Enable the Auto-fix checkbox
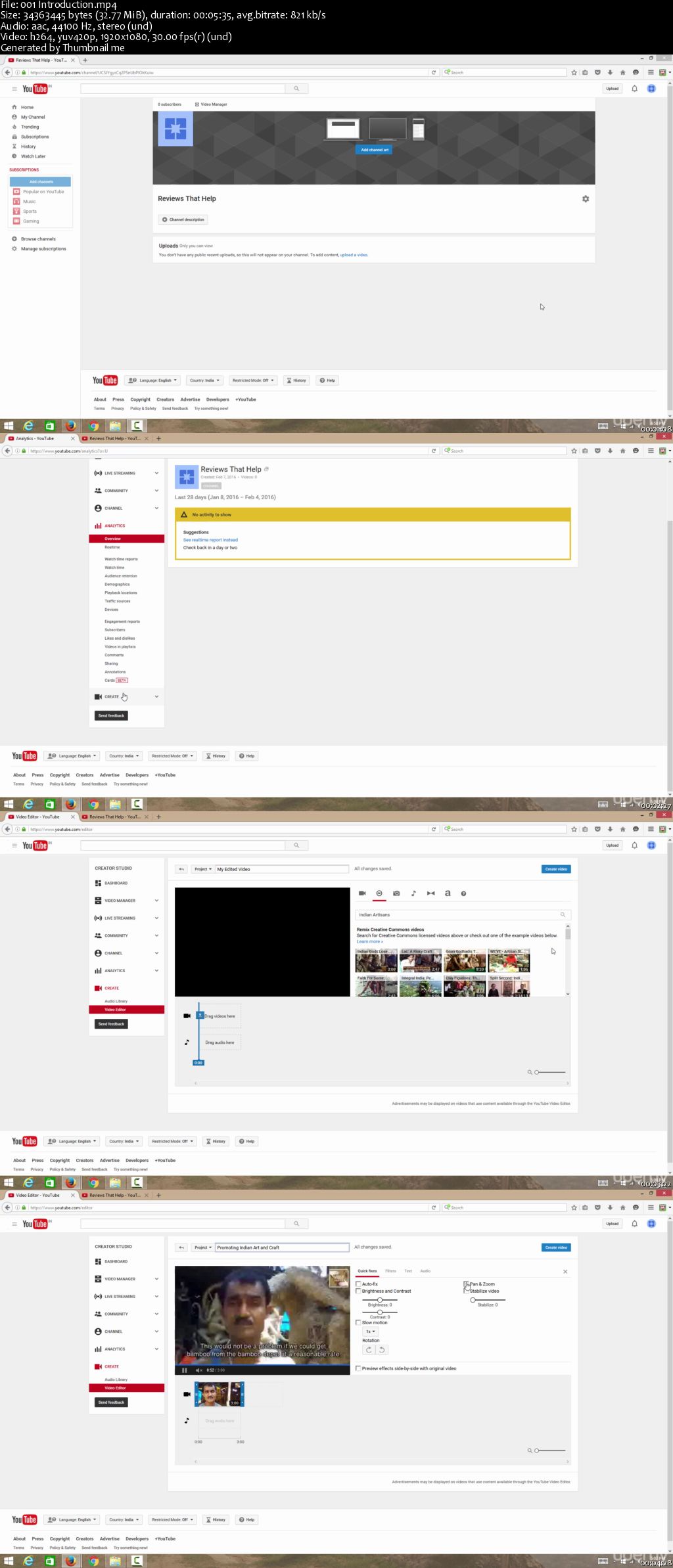Screen dimensions: 673x1568 click(358, 1284)
